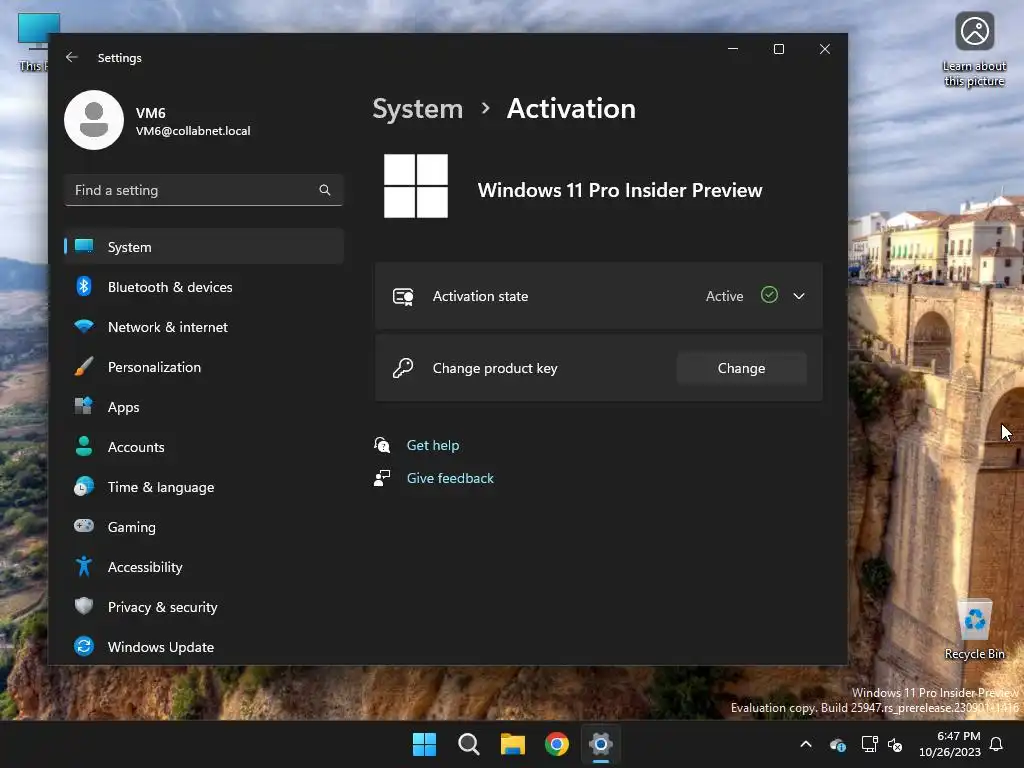Click Change product key button
The image size is (1024, 768).
click(741, 368)
